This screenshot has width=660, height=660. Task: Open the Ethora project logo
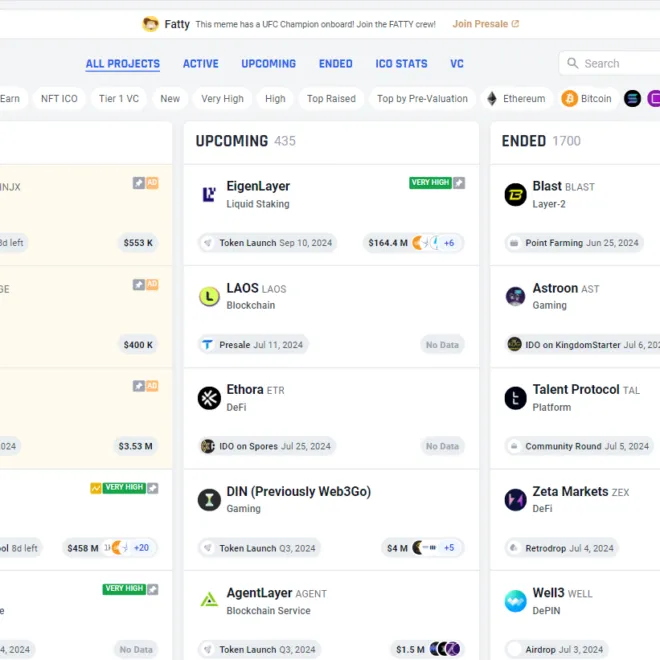click(209, 398)
